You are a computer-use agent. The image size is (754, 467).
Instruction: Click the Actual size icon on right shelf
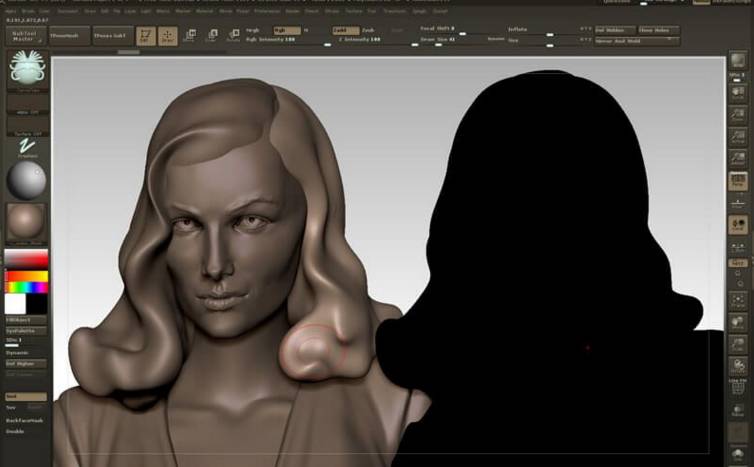click(738, 137)
